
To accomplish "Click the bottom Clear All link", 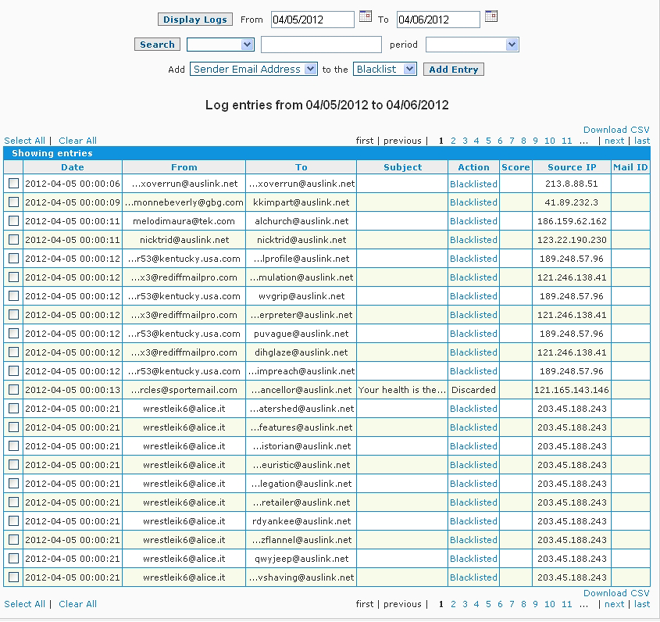I will [x=77, y=604].
